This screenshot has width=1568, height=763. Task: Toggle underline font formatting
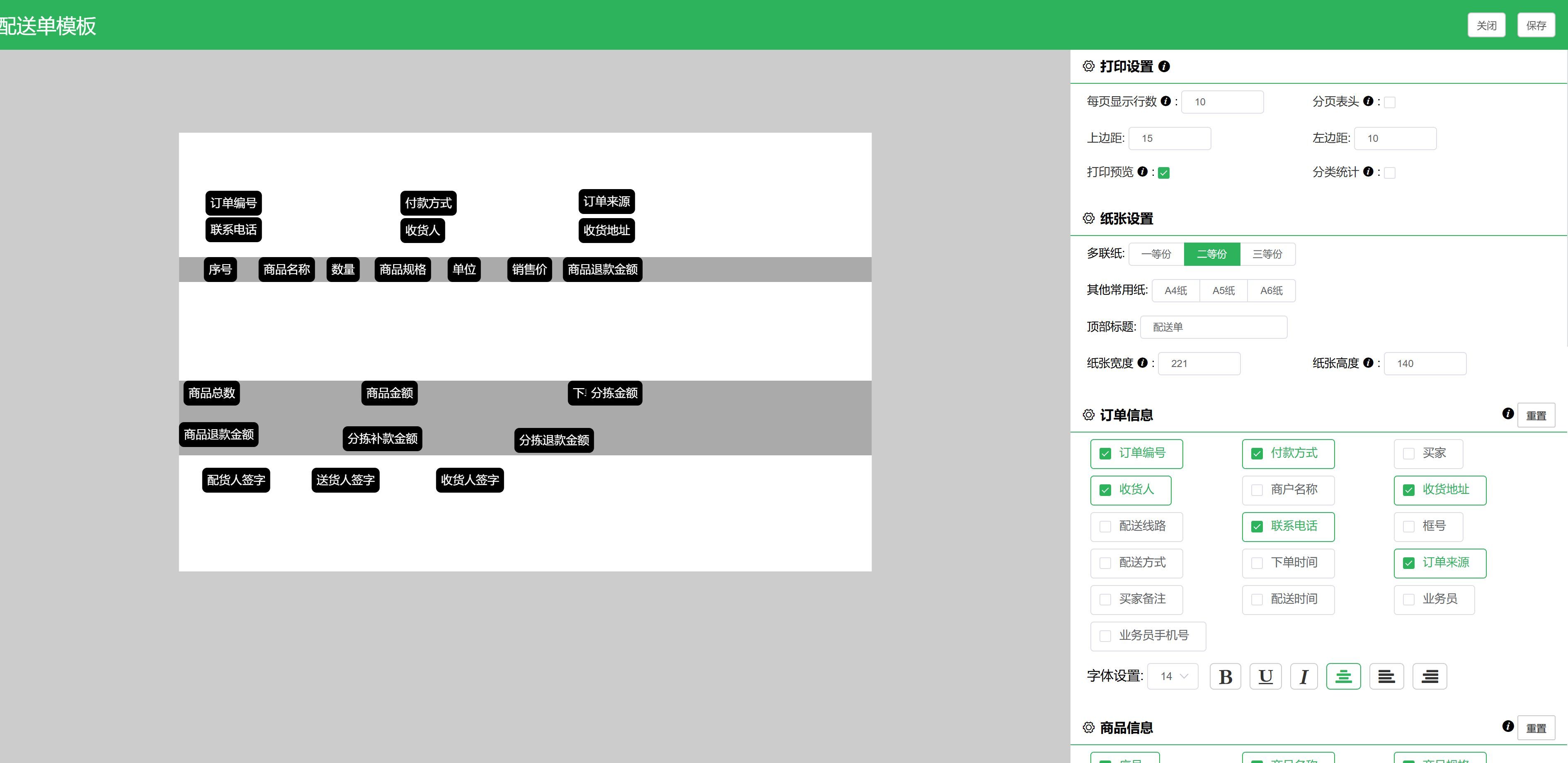(1265, 676)
